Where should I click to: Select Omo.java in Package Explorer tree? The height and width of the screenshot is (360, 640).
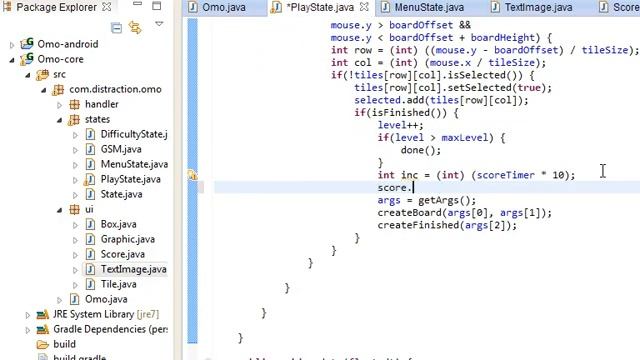click(x=106, y=300)
